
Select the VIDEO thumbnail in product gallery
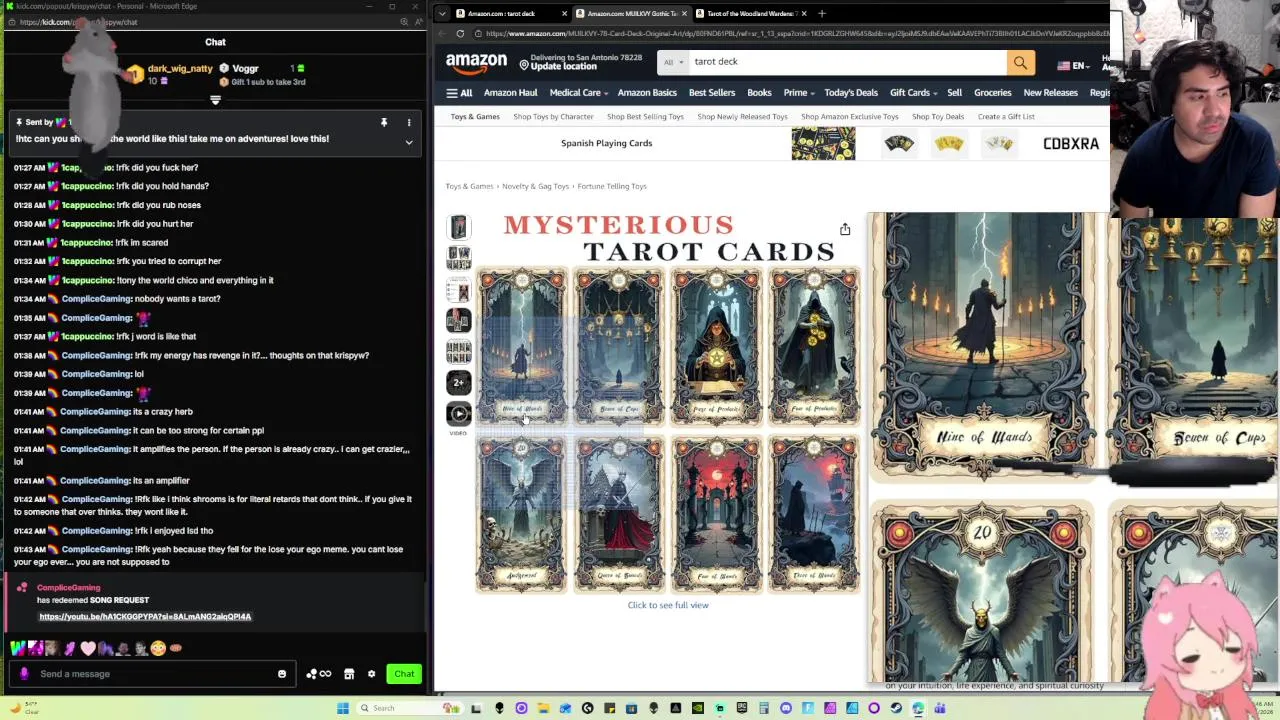click(458, 414)
